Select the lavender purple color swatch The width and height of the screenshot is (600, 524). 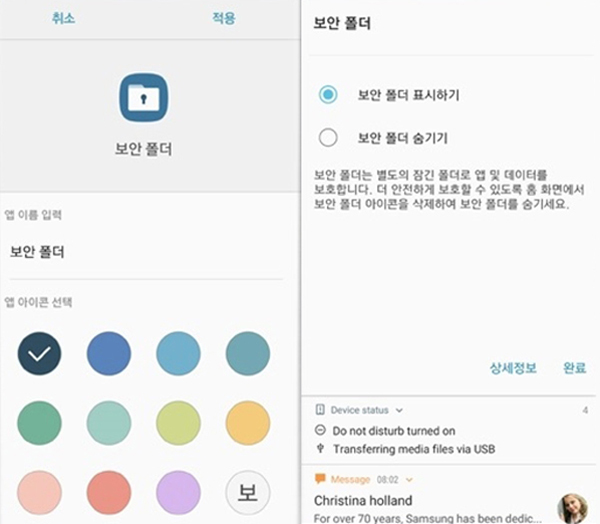tap(178, 493)
